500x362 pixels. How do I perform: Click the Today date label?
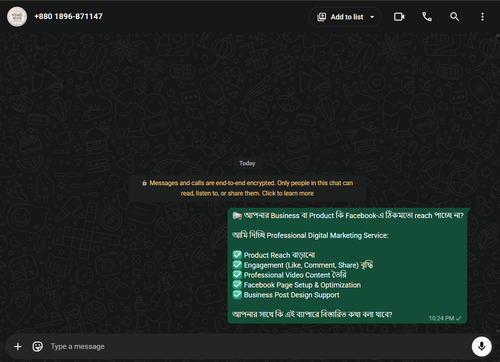pos(247,163)
